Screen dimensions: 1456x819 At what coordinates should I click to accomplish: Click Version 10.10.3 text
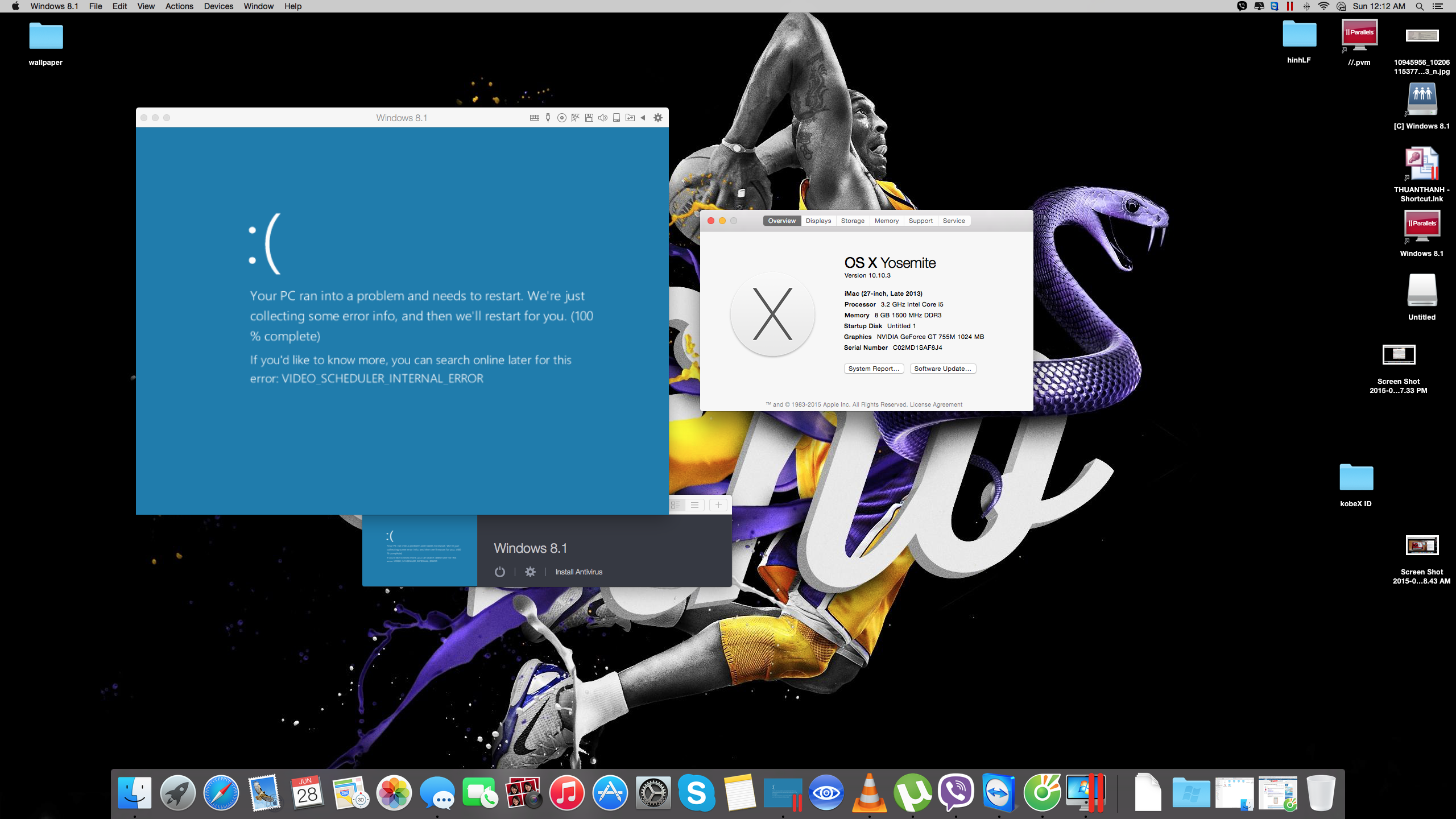867,275
